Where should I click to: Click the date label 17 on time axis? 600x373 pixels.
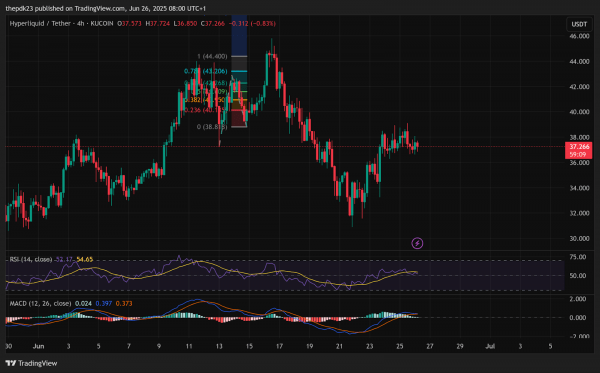point(279,346)
